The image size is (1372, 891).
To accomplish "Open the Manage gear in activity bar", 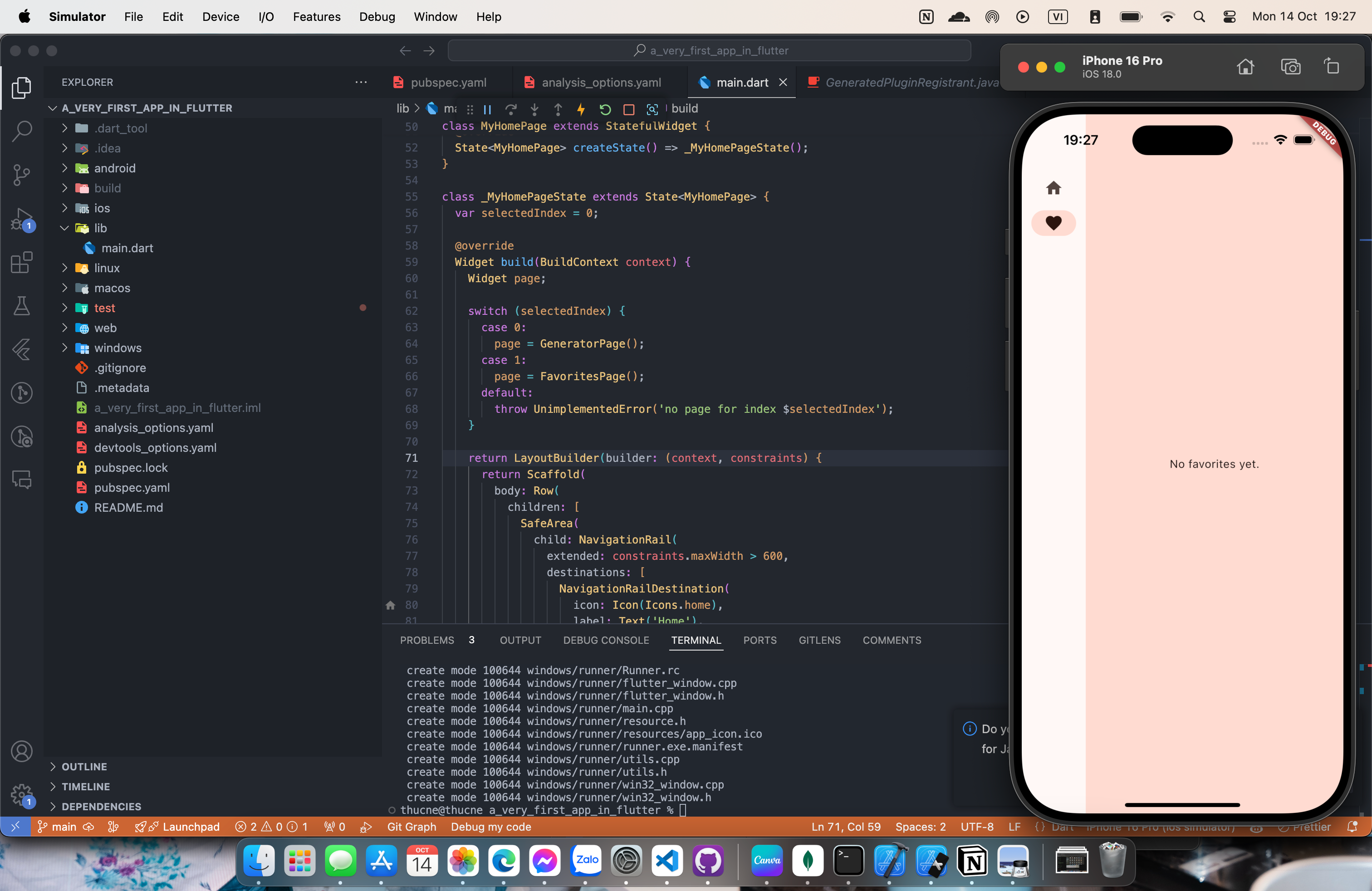I will [x=21, y=794].
